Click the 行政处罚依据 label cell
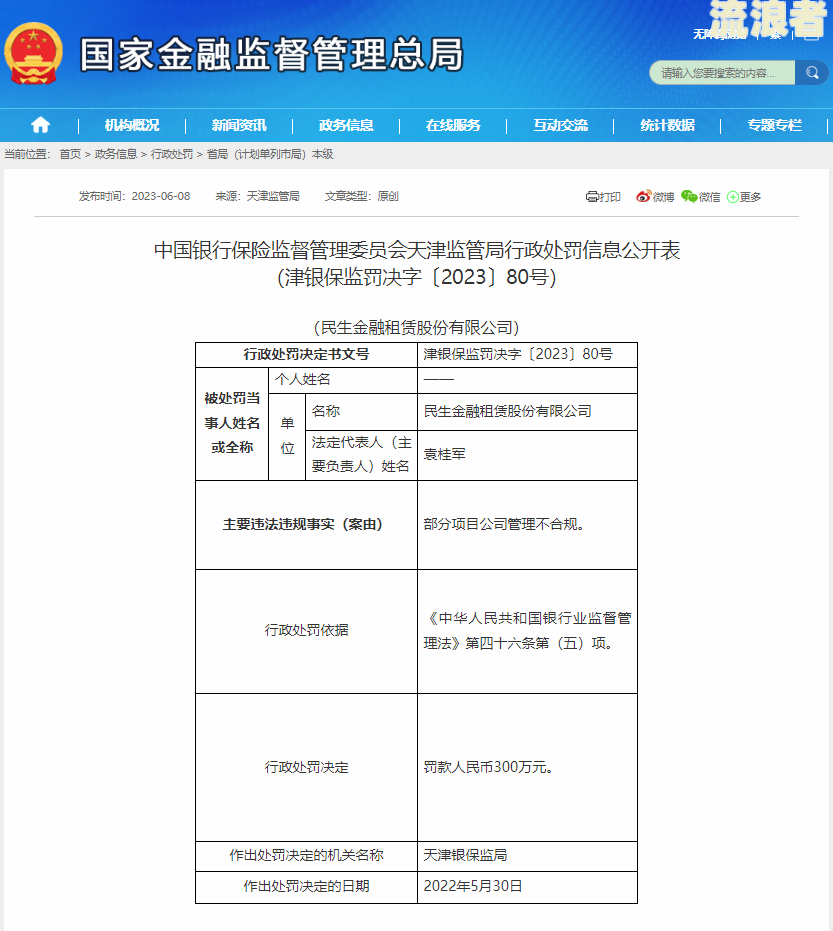Viewport: 833px width, 931px height. click(x=306, y=631)
